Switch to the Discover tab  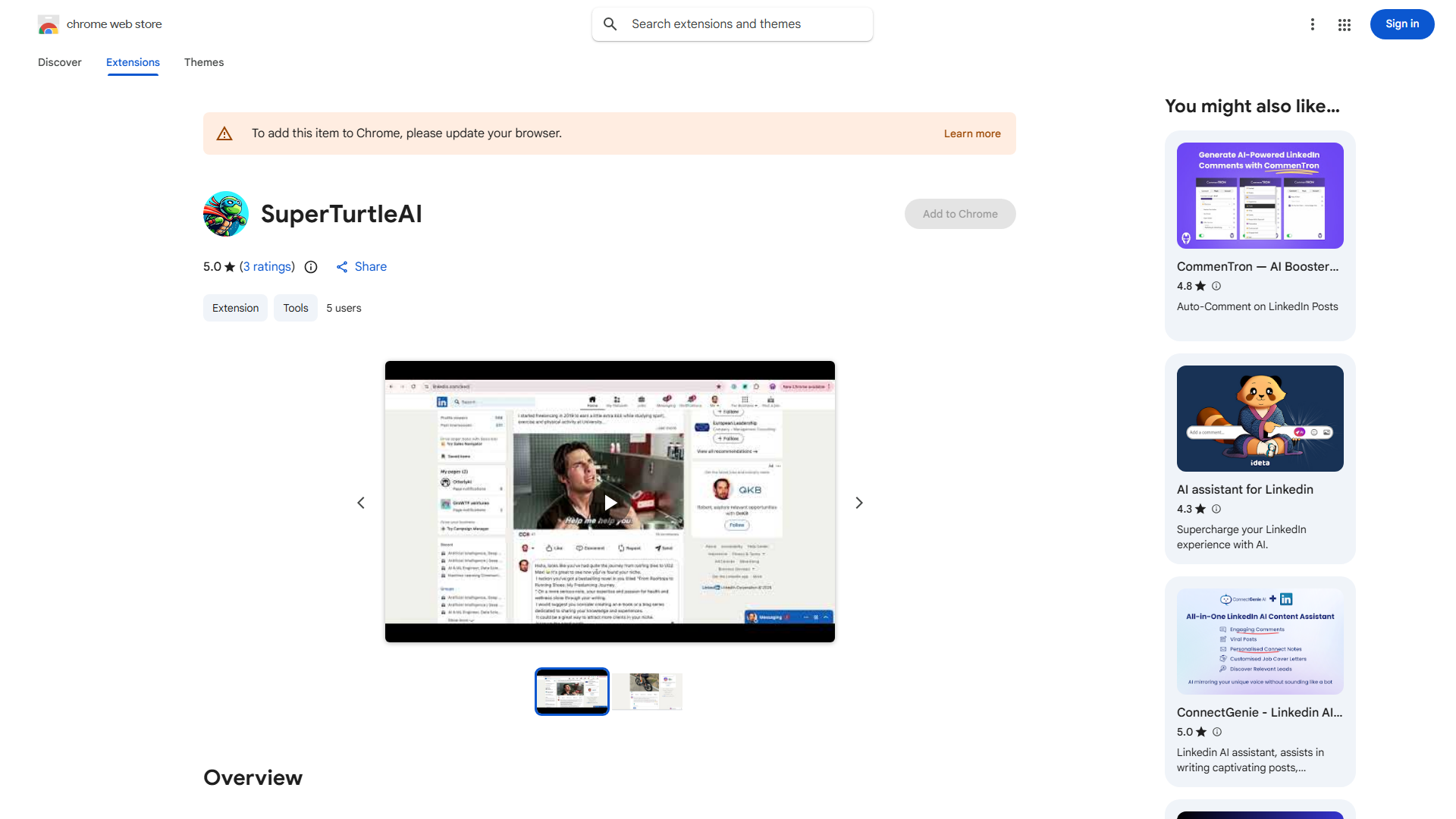tap(60, 62)
